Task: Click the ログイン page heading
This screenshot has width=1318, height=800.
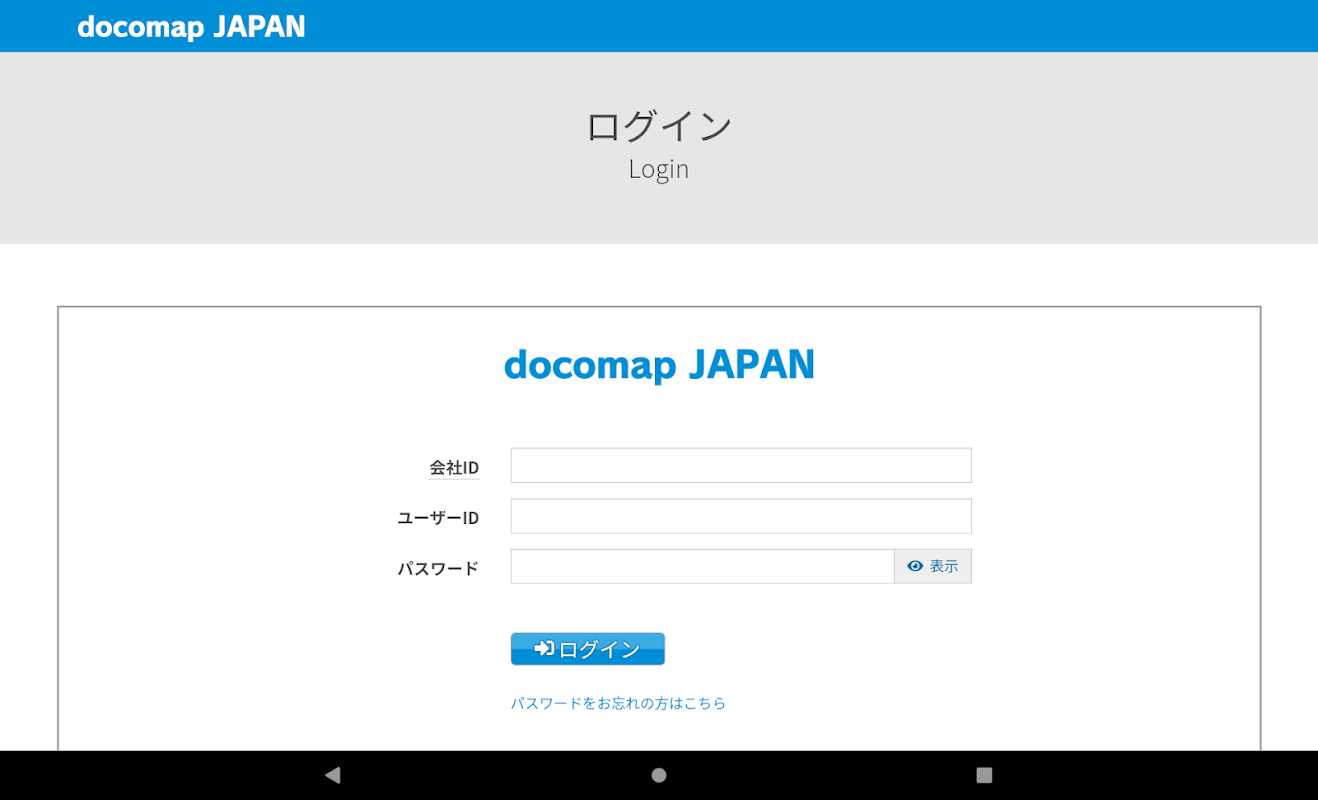Action: [659, 127]
